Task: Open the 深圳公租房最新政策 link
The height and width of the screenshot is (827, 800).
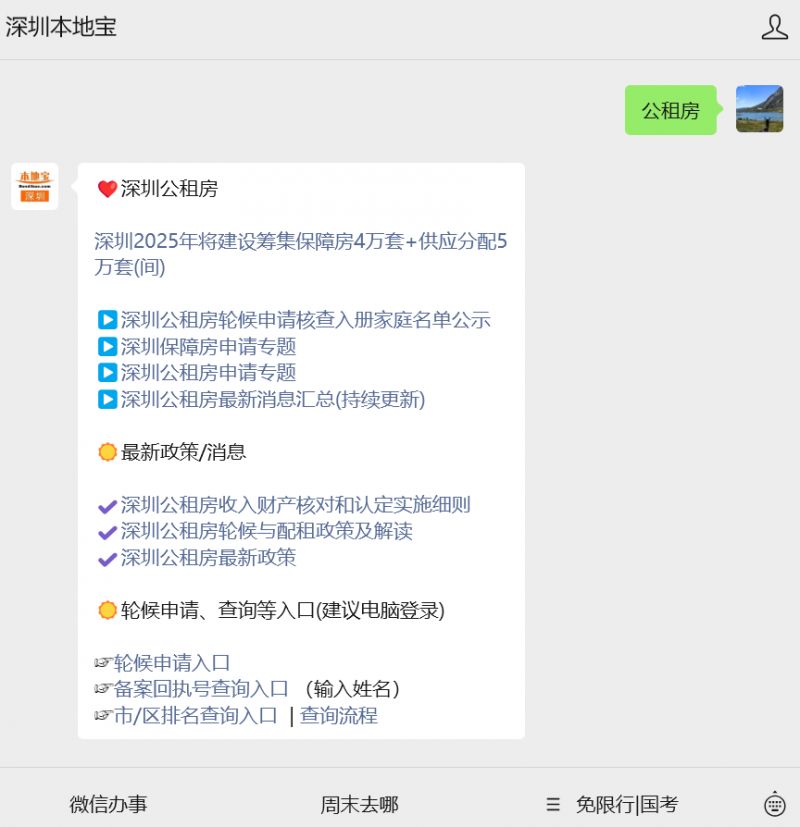Action: [x=208, y=557]
